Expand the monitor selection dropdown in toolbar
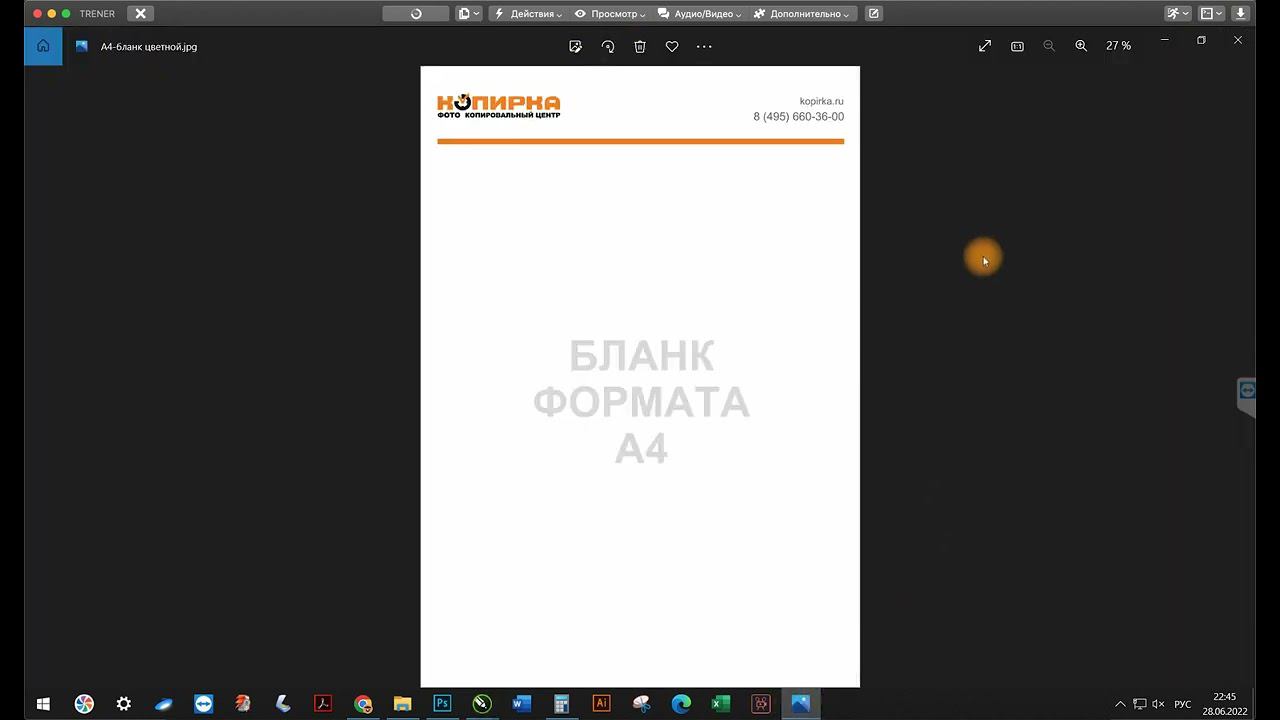 click(x=468, y=14)
